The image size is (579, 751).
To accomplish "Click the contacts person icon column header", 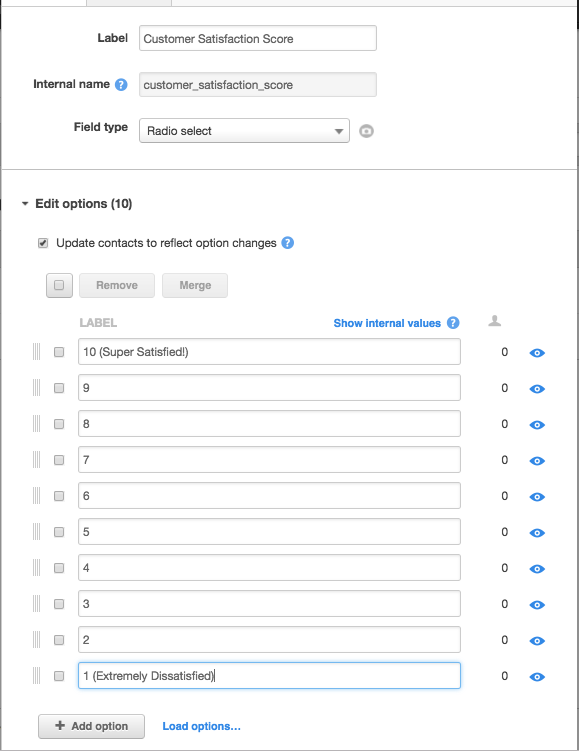I will tap(495, 321).
